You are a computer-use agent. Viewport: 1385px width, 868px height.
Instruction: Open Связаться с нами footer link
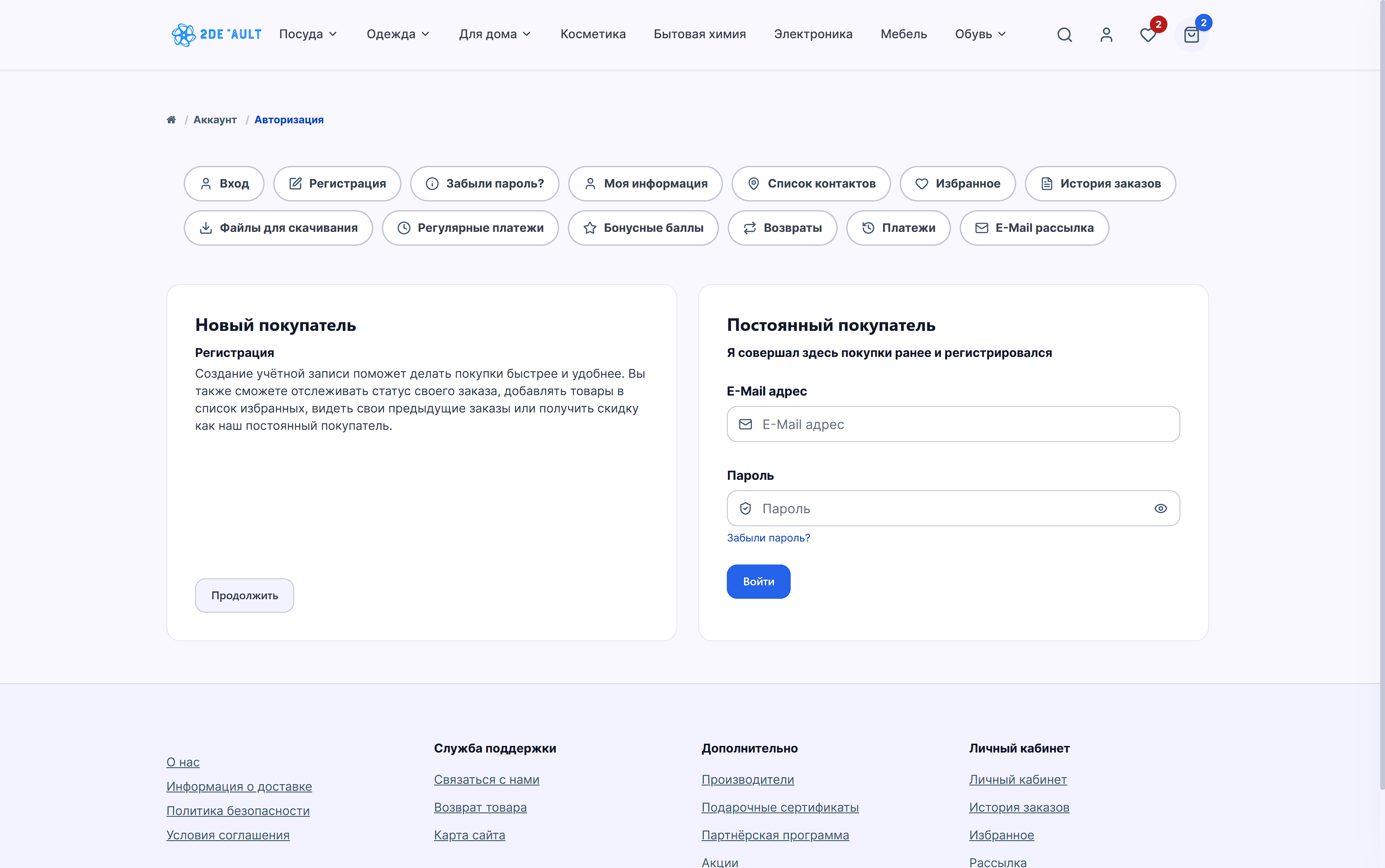(x=487, y=779)
